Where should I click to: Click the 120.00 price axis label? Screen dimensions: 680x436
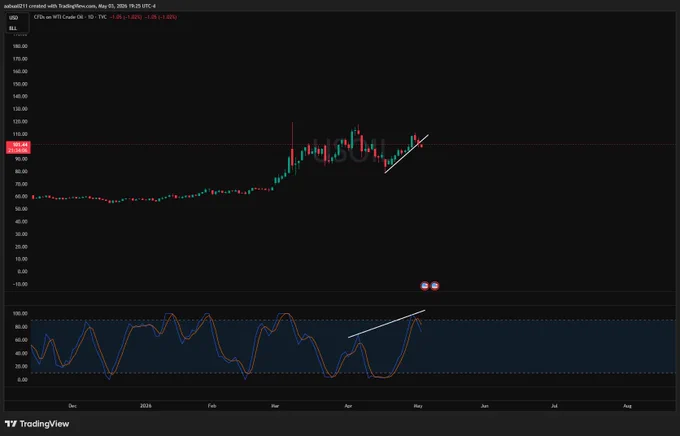(x=20, y=121)
